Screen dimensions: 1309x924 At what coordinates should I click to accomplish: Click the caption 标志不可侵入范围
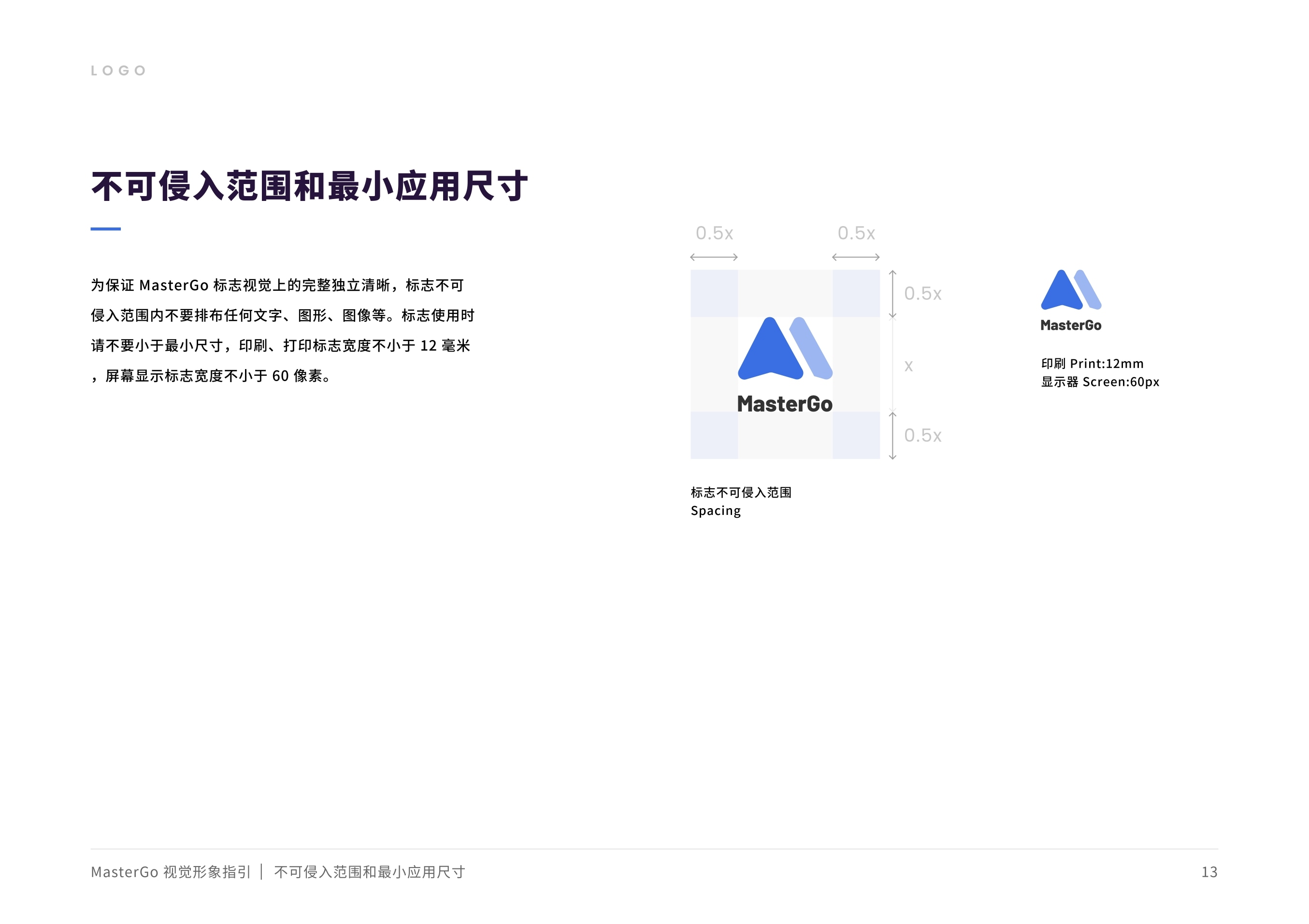click(x=741, y=493)
